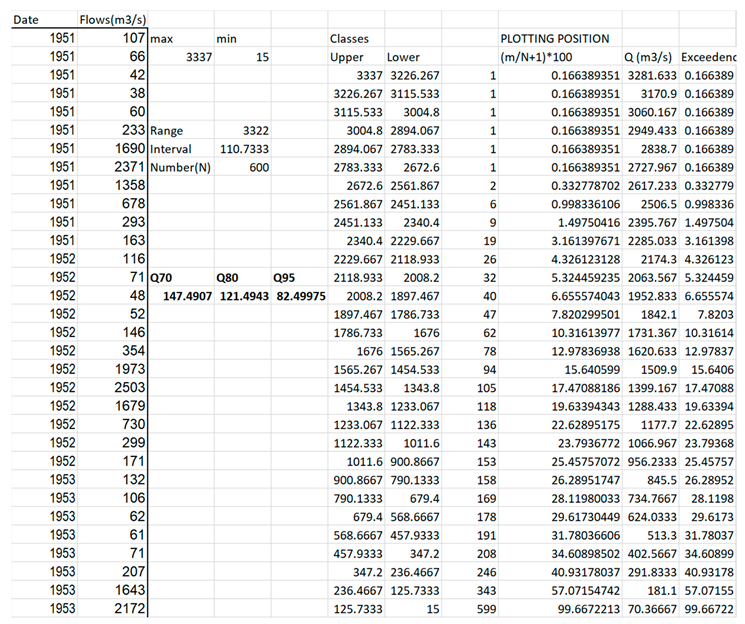Click the bold Q70 header cell
The width and height of the screenshot is (745, 624).
(x=161, y=277)
